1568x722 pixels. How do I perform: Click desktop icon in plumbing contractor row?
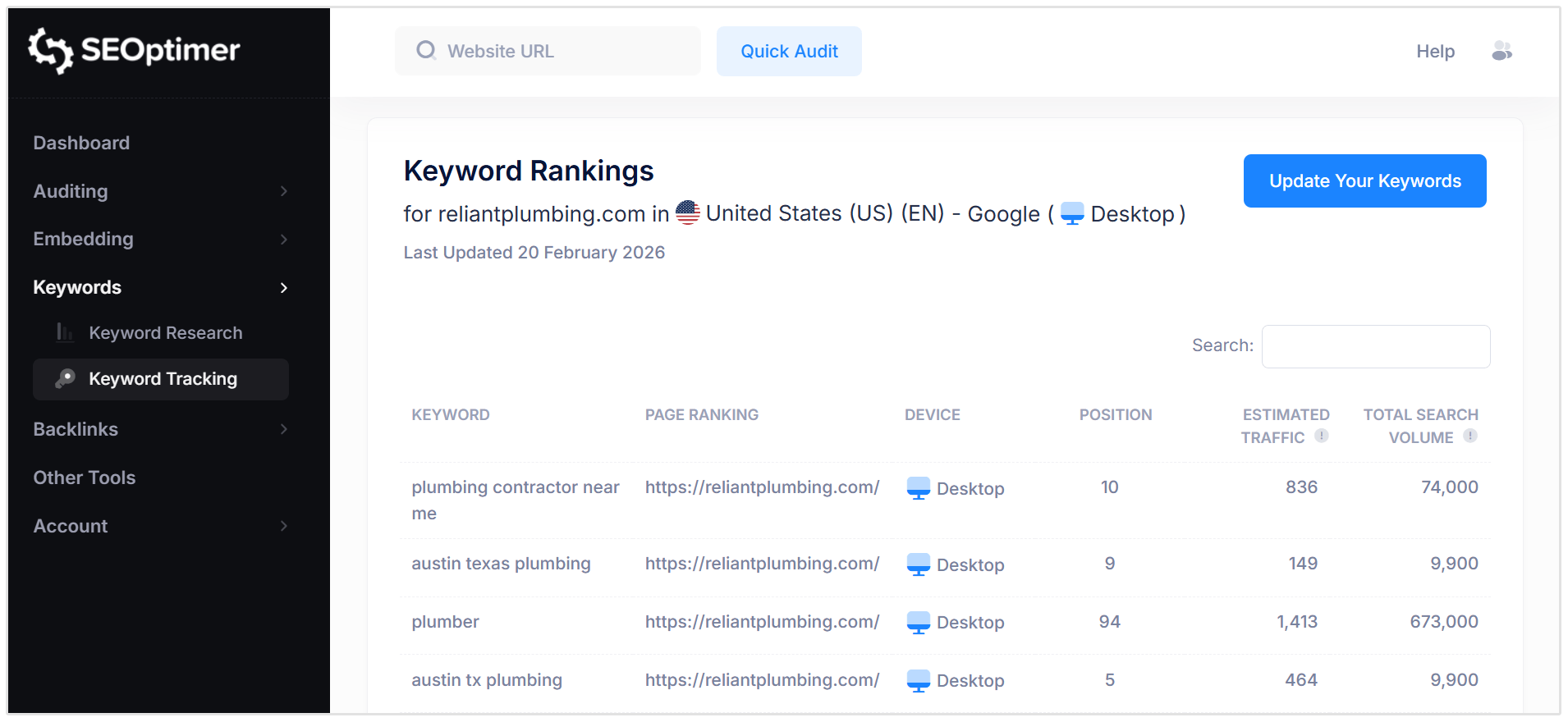[918, 488]
